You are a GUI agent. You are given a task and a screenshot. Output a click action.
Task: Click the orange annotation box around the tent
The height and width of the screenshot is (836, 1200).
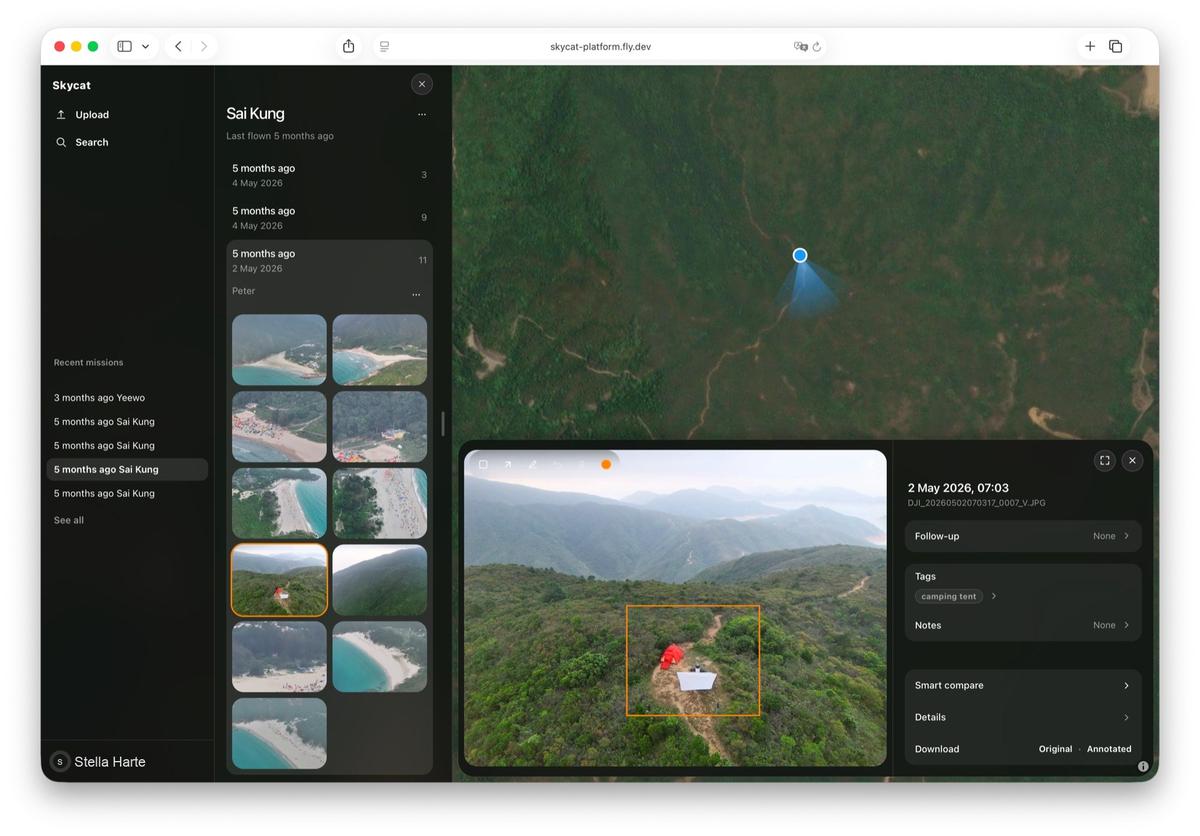693,660
